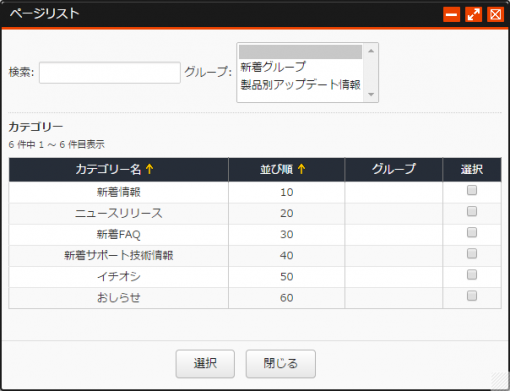Image resolution: width=510 pixels, height=391 pixels.
Task: Click the 新着サポート技術情報 category name
Action: coord(119,256)
